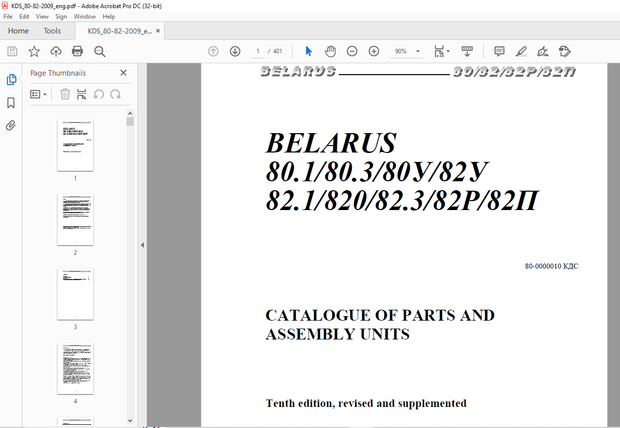Viewport: 620px width, 428px height.
Task: Go to the previous page with the up arrow
Action: (x=213, y=51)
